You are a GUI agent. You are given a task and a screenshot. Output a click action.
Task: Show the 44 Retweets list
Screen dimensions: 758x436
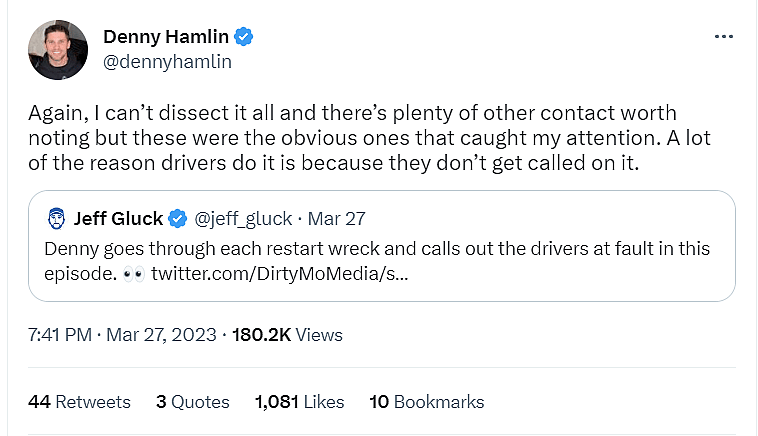[80, 402]
